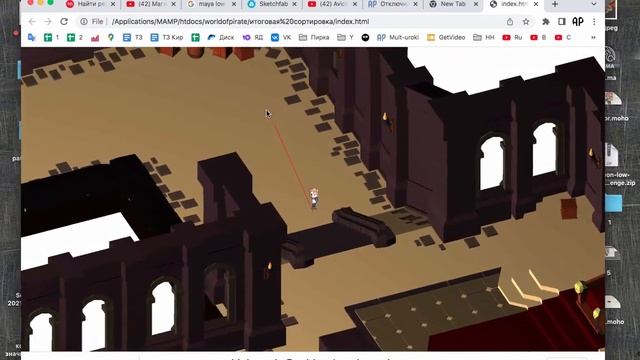The height and width of the screenshot is (360, 640).
Task: Open the black round face bookmark
Action: pyautogui.click(x=365, y=38)
